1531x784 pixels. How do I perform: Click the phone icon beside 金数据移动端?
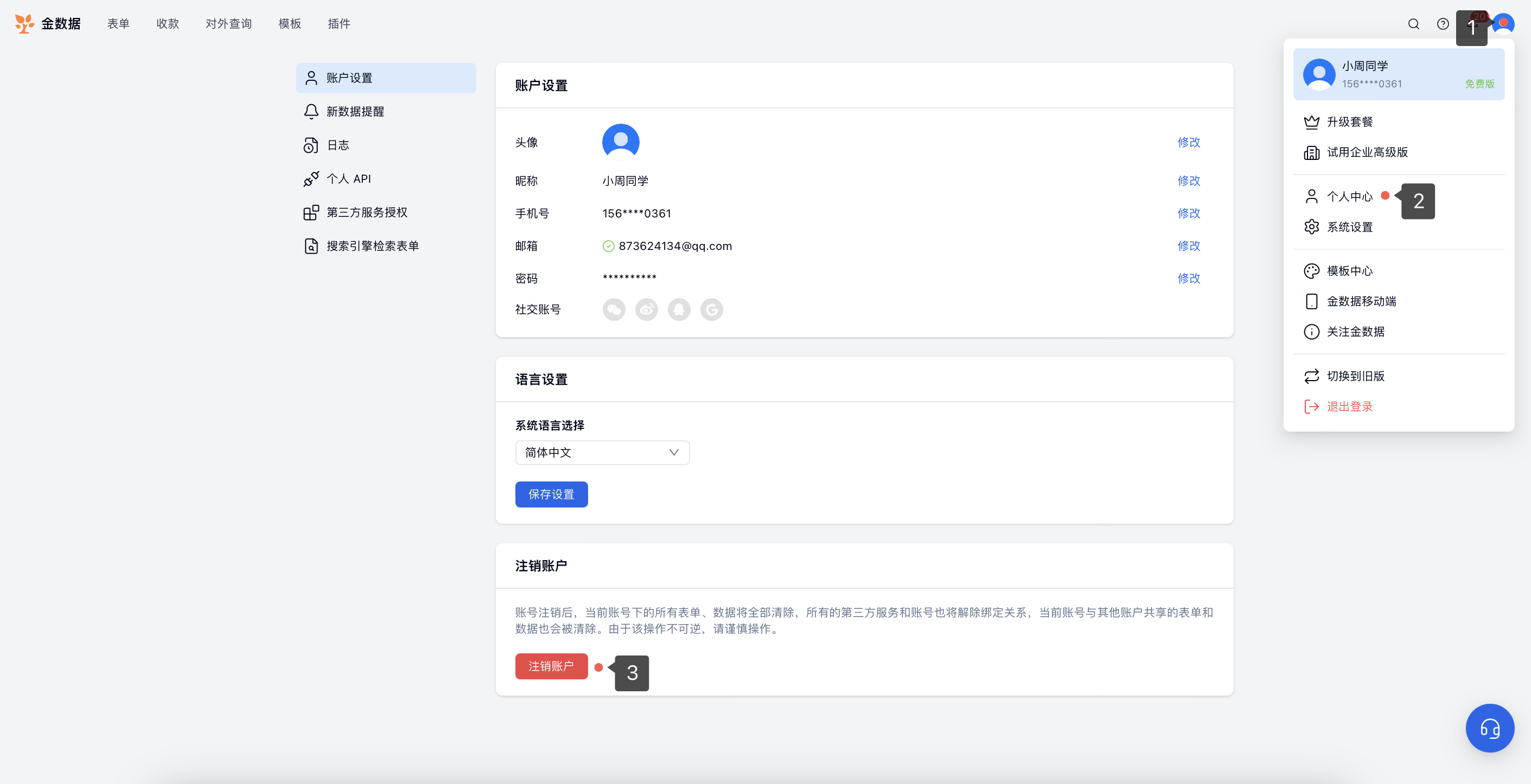(1312, 301)
